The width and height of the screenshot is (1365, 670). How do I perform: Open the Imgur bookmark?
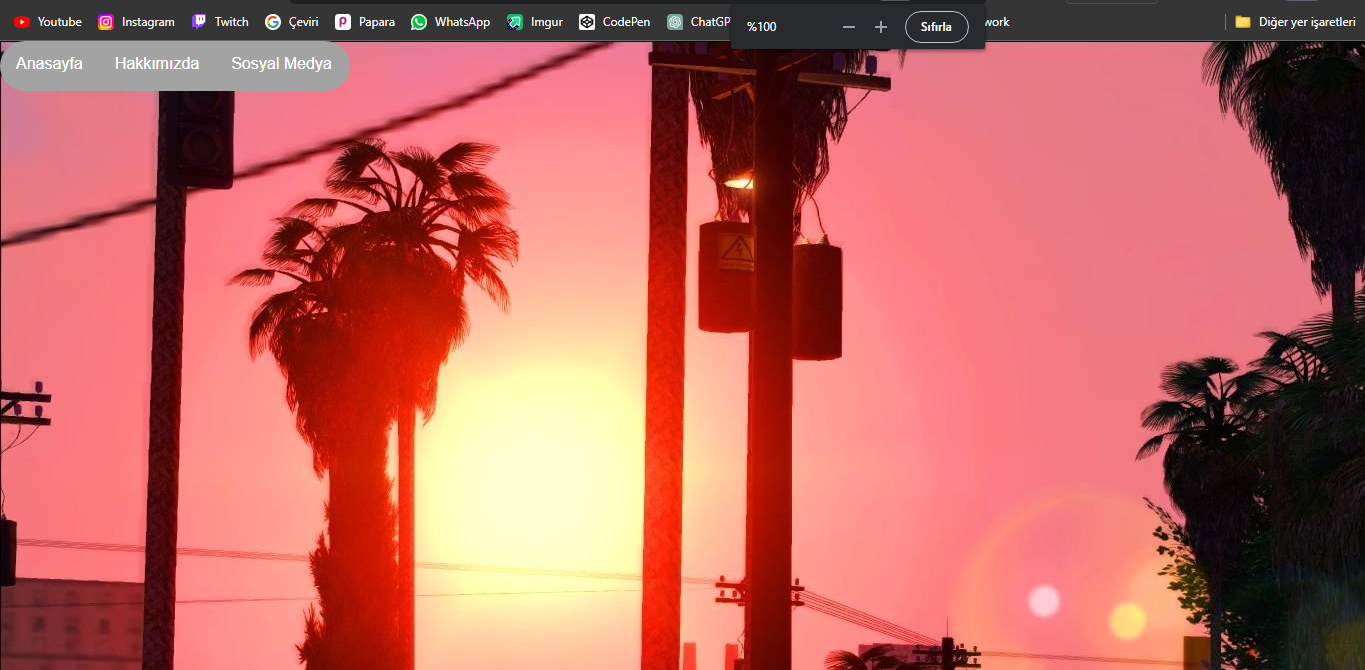tap(535, 21)
